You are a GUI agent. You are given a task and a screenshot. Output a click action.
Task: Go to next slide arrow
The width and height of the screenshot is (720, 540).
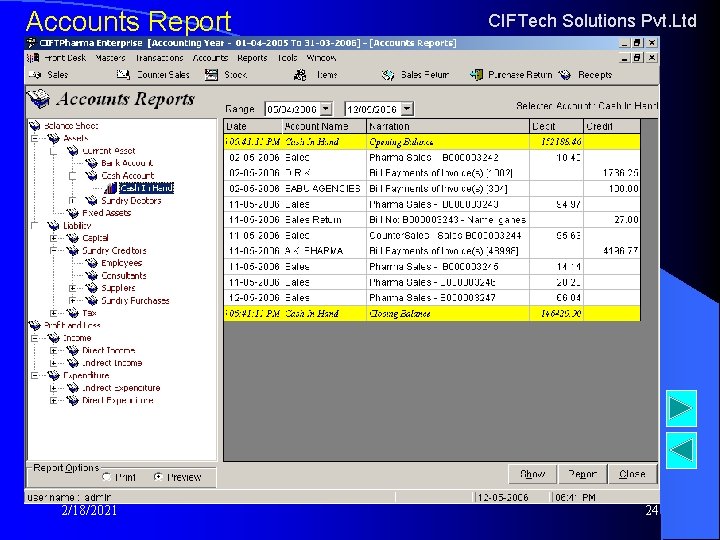(x=681, y=408)
